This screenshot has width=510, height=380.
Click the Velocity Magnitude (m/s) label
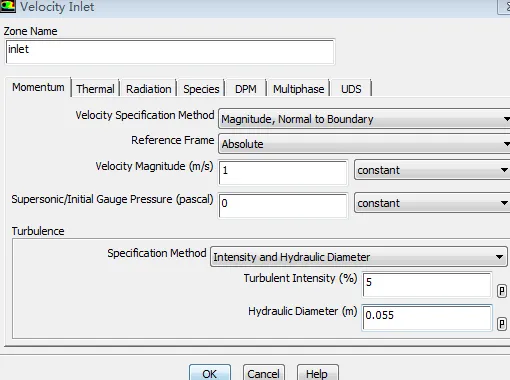[x=154, y=166]
